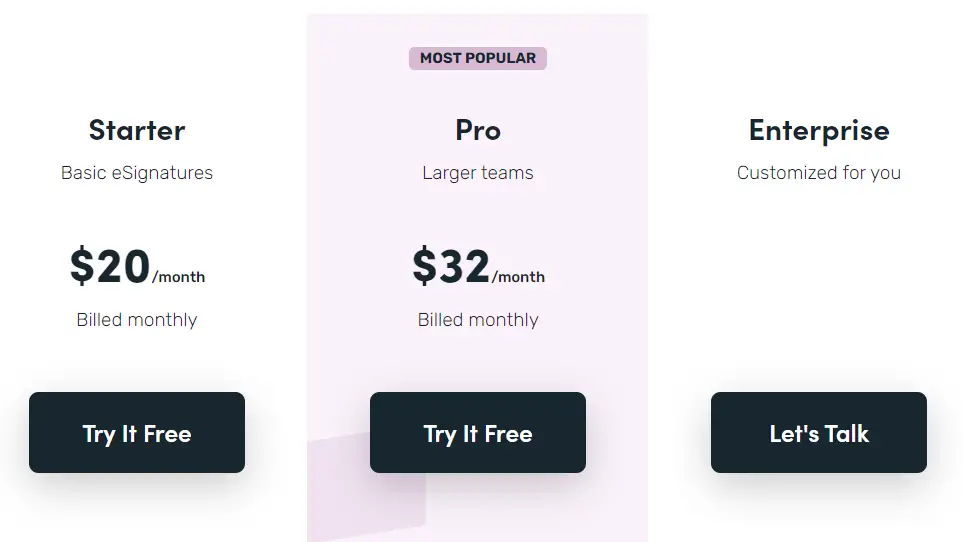Screen dimensions: 963x542
Task: Click Try It Free under Starter plan
Action: (137, 433)
